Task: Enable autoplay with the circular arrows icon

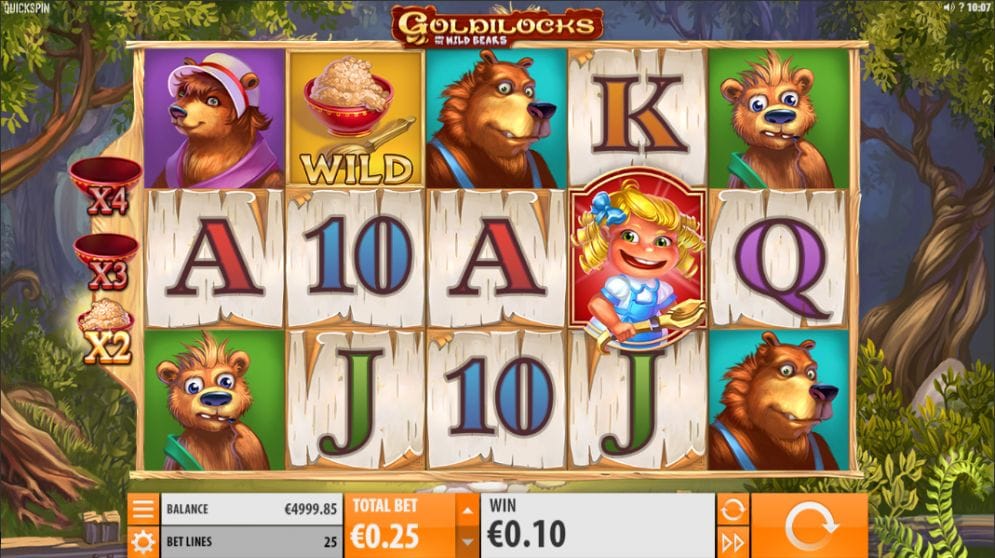Action: (x=732, y=509)
